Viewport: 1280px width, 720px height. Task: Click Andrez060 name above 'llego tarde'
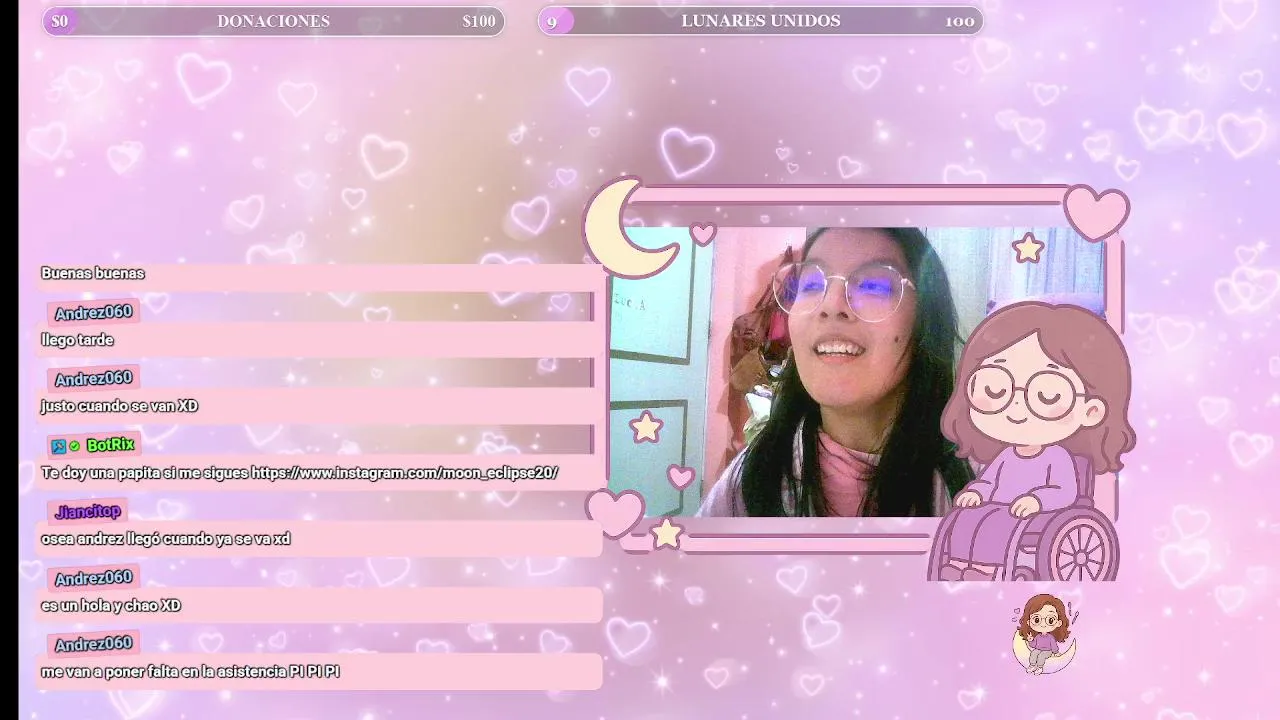tap(93, 312)
